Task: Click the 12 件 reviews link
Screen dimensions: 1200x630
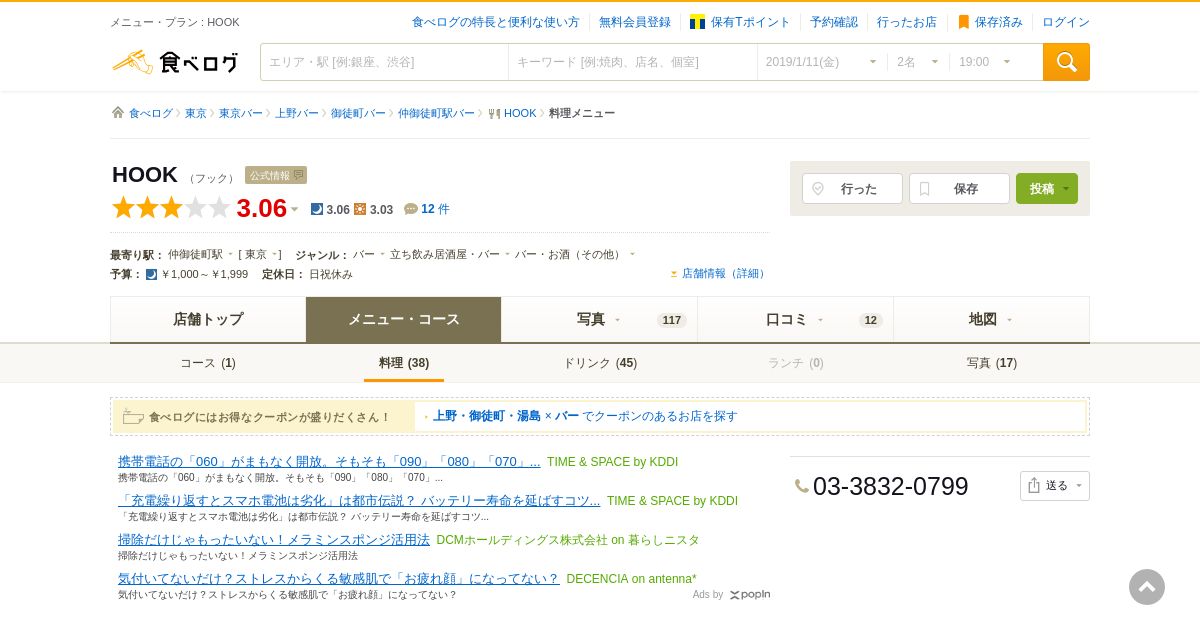Action: [x=435, y=209]
